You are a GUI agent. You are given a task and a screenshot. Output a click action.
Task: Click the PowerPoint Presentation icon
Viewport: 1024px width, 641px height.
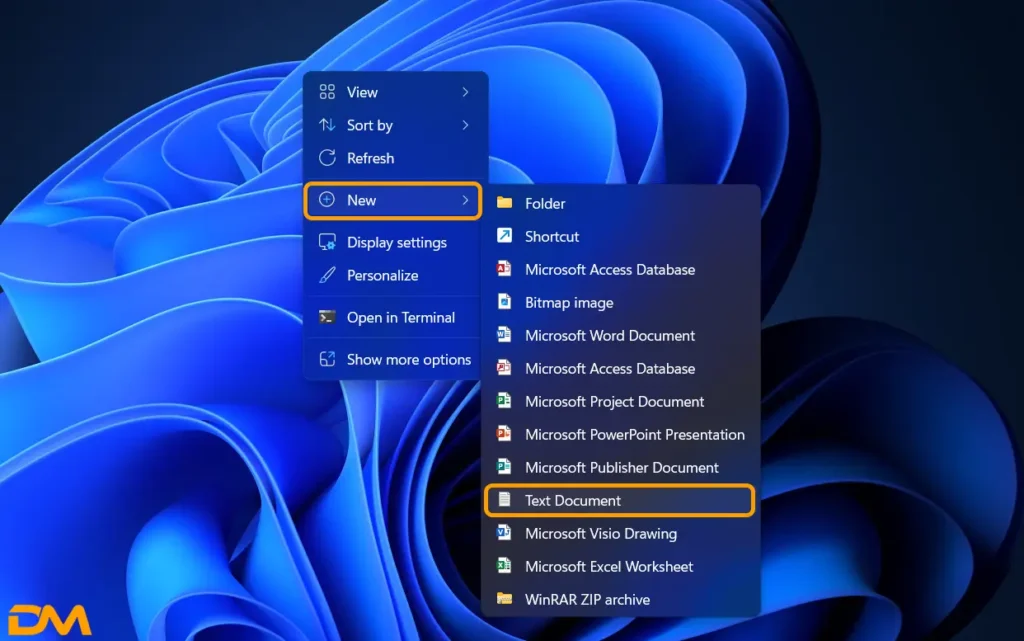[x=505, y=434]
